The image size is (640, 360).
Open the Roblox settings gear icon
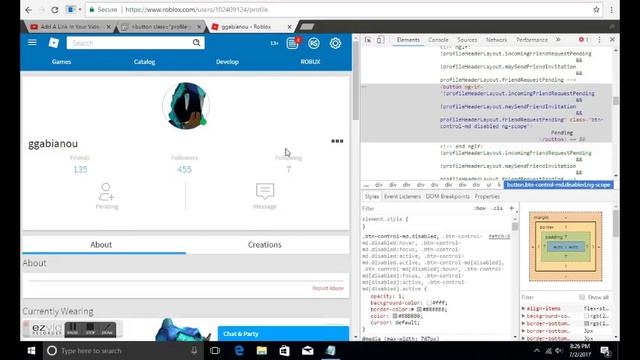click(x=335, y=43)
